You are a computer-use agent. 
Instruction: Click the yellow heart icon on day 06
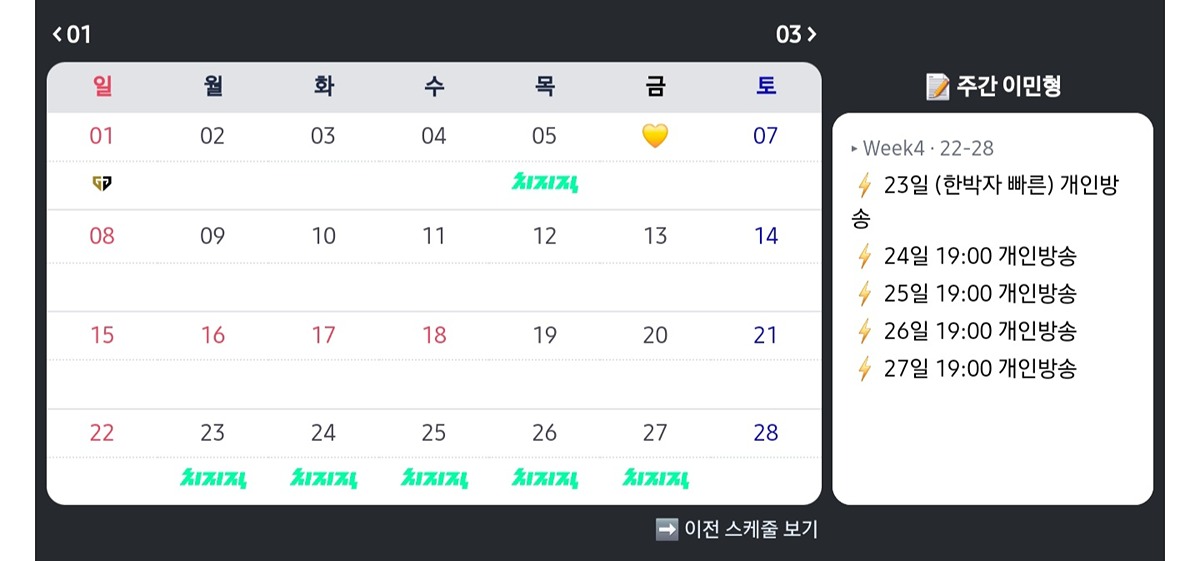pyautogui.click(x=654, y=136)
